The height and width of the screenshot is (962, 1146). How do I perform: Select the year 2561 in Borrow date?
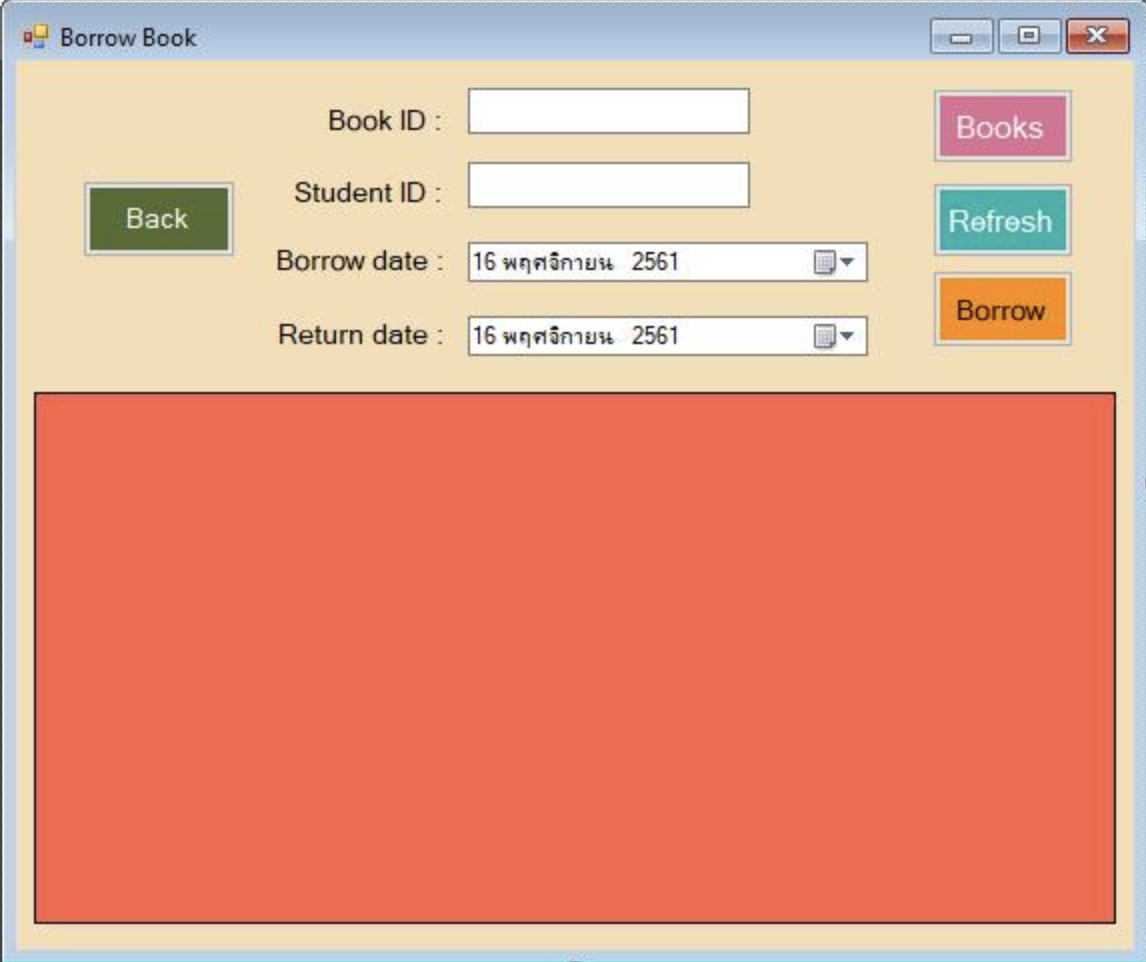pyautogui.click(x=655, y=263)
